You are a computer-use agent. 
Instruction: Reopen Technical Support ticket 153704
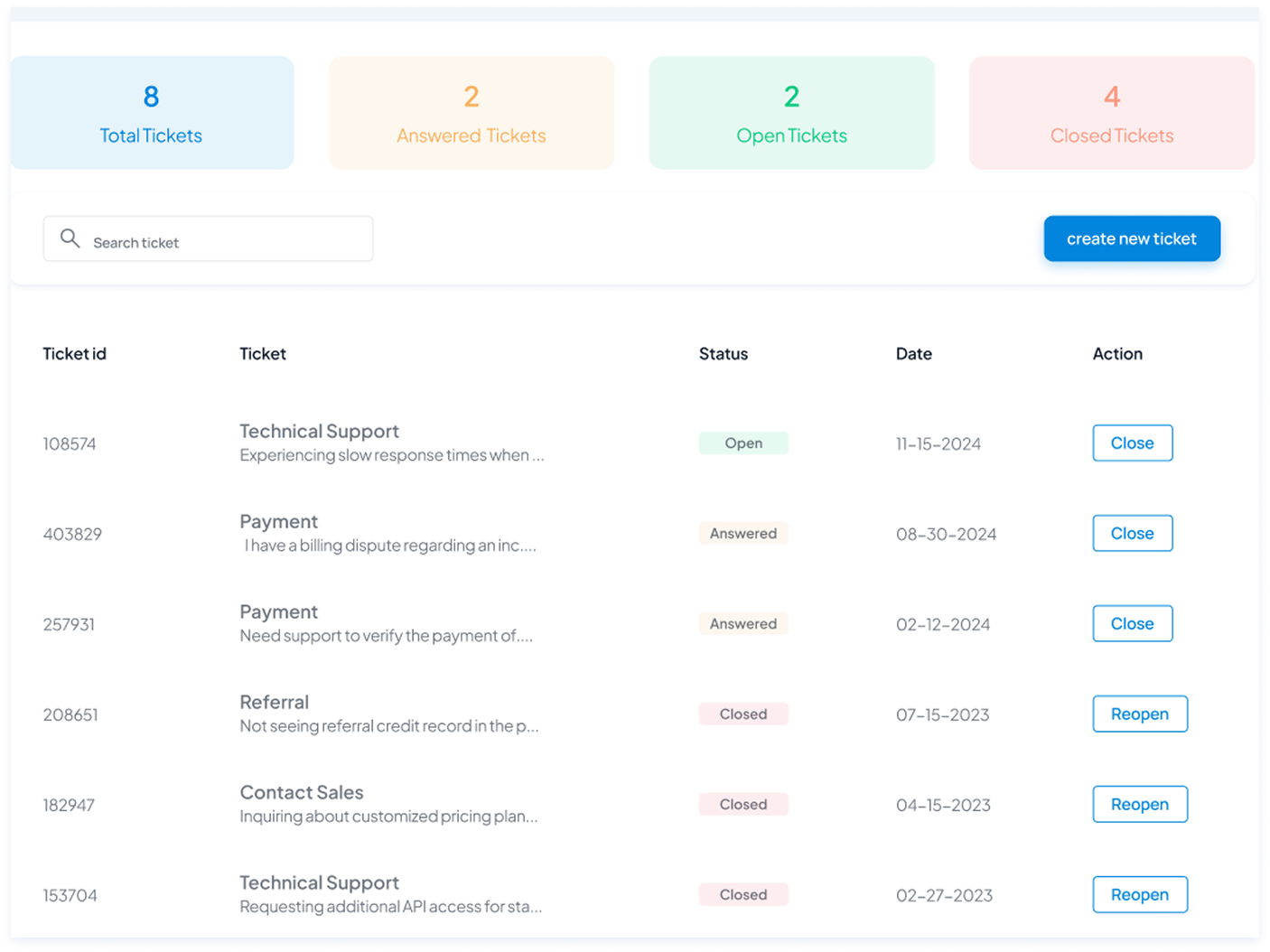[1139, 895]
